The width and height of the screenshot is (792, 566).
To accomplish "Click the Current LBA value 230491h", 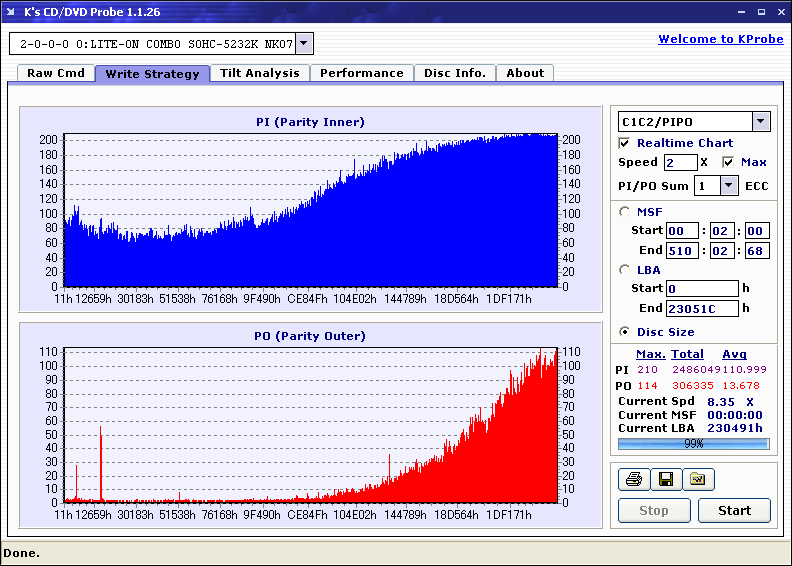I will click(x=734, y=428).
